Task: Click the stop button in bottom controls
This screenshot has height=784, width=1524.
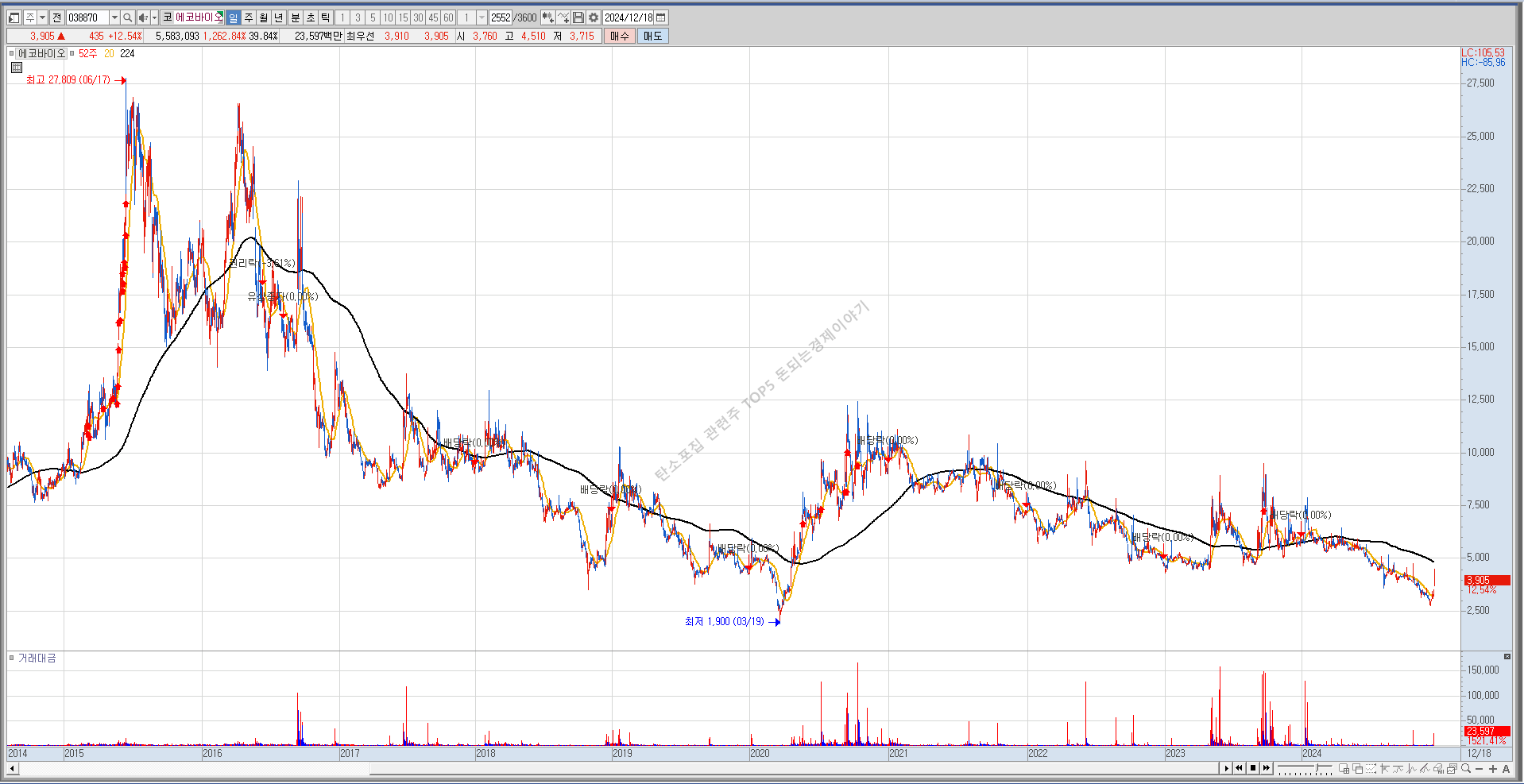Action: pyautogui.click(x=1253, y=768)
